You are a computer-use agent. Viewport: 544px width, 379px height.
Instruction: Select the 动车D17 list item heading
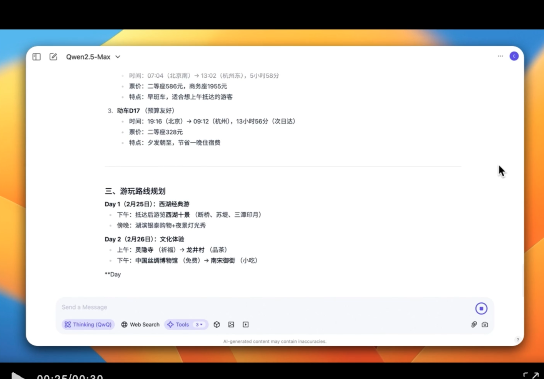[146, 111]
